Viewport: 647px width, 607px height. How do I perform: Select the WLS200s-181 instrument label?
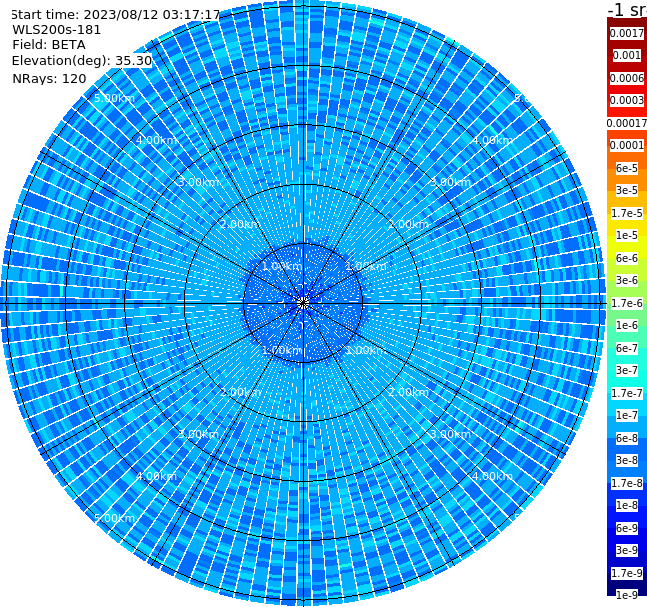point(57,30)
